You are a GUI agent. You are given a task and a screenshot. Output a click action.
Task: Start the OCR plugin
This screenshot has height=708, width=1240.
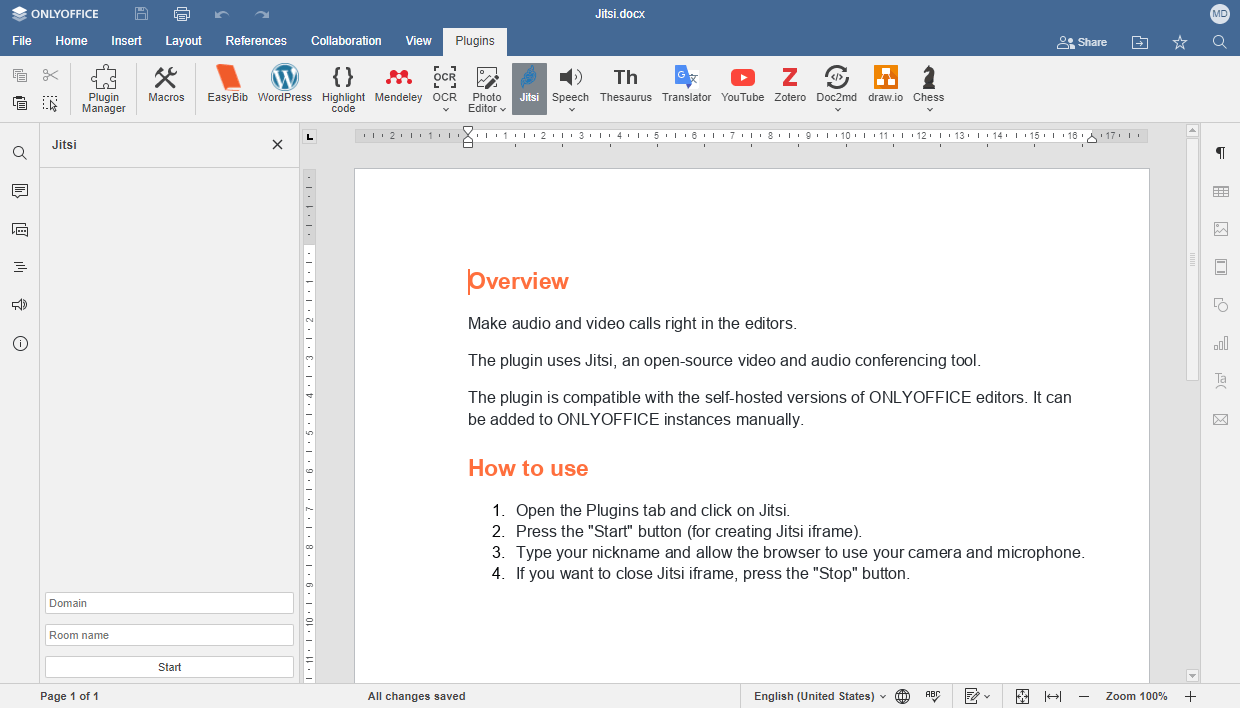[445, 82]
